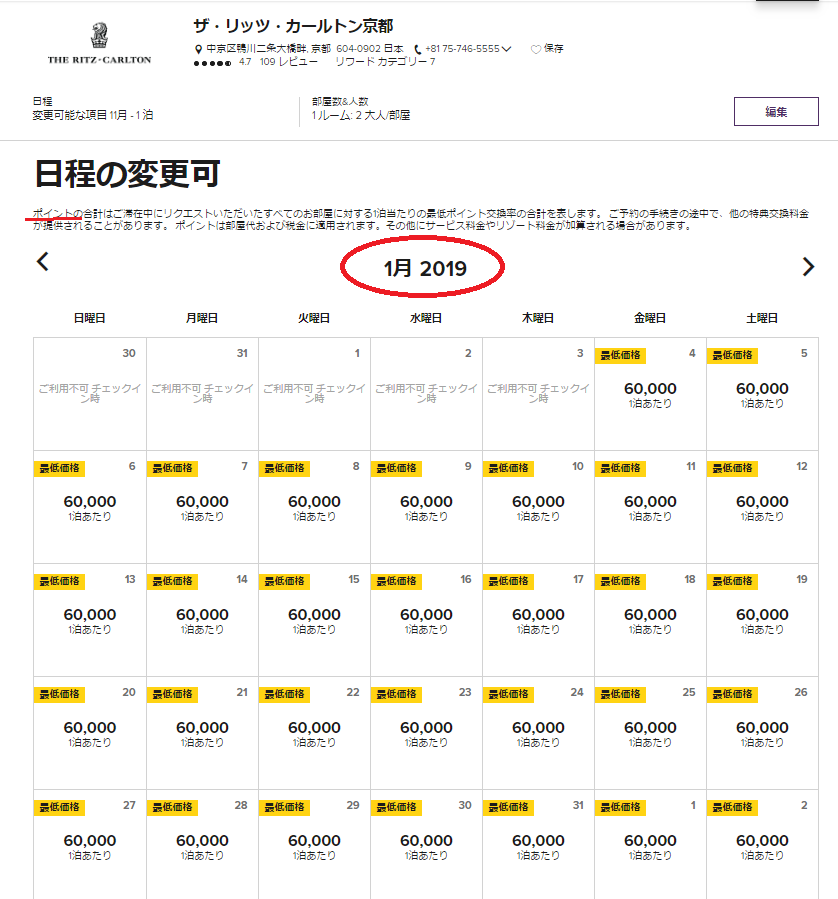Click the 最低価格 badge on January 13

click(59, 581)
